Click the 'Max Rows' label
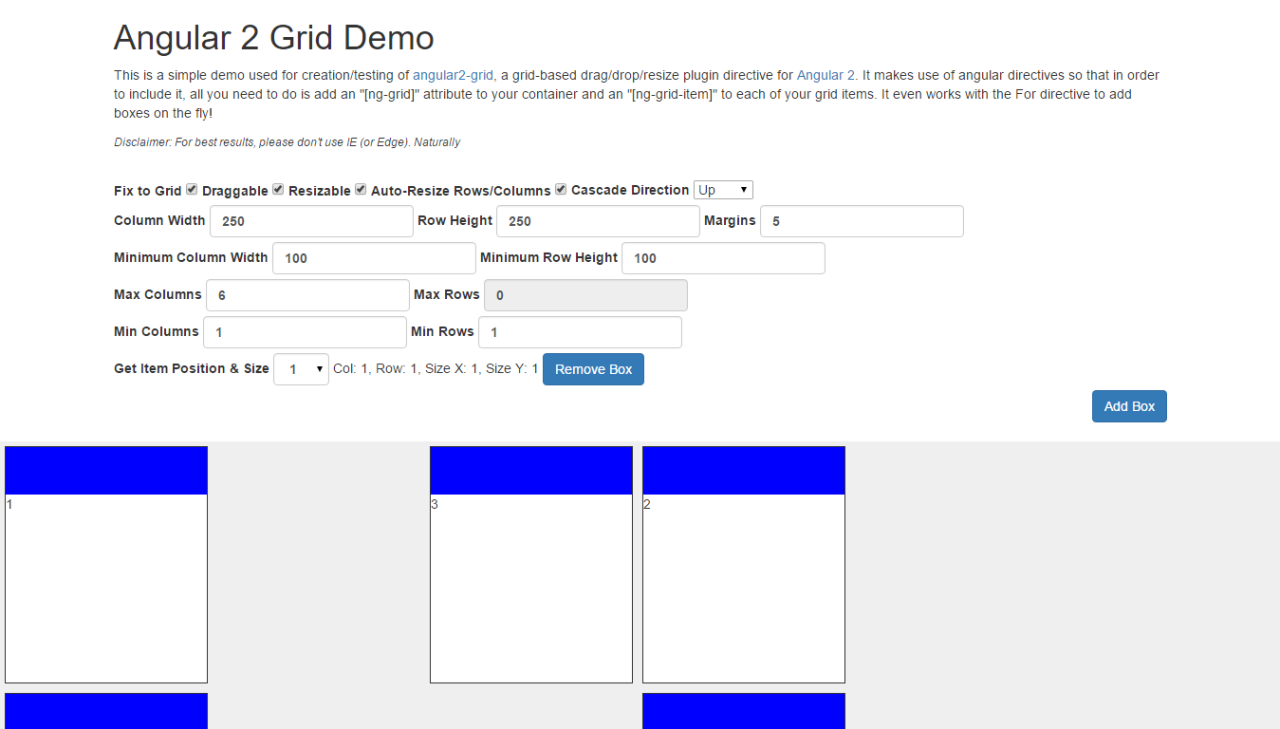Image resolution: width=1280 pixels, height=729 pixels. click(x=447, y=295)
